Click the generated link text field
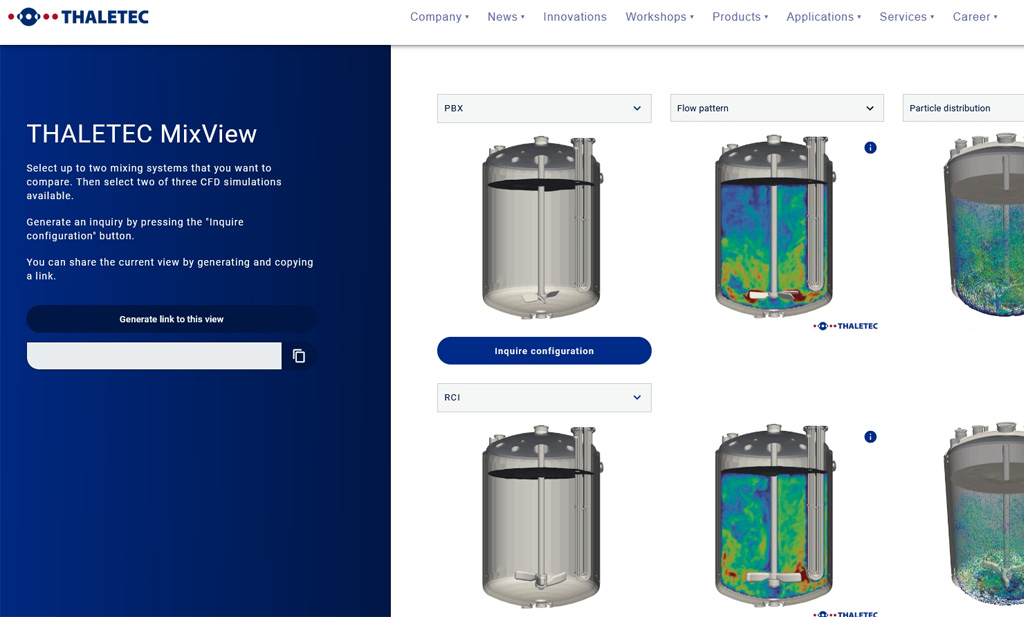The image size is (1024, 617). [154, 356]
